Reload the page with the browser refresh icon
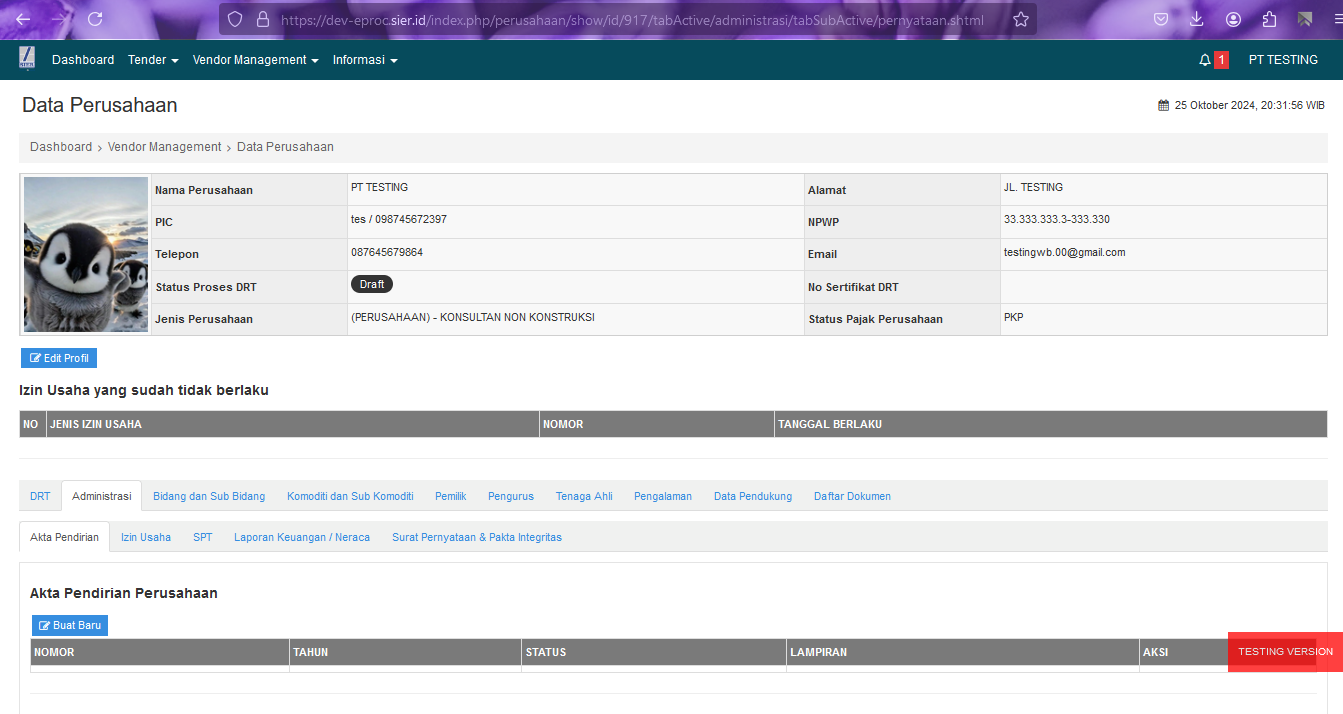This screenshot has height=714, width=1343. [x=95, y=19]
